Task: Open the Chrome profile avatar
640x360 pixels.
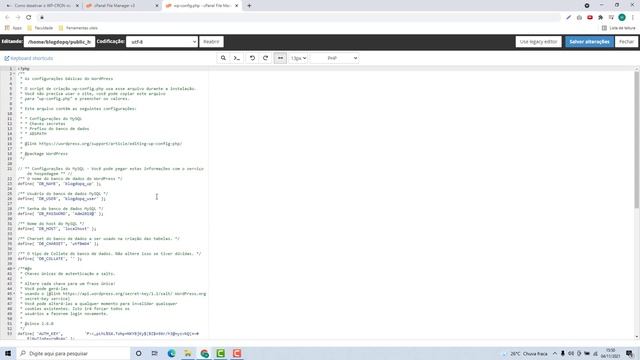Action: [x=622, y=17]
